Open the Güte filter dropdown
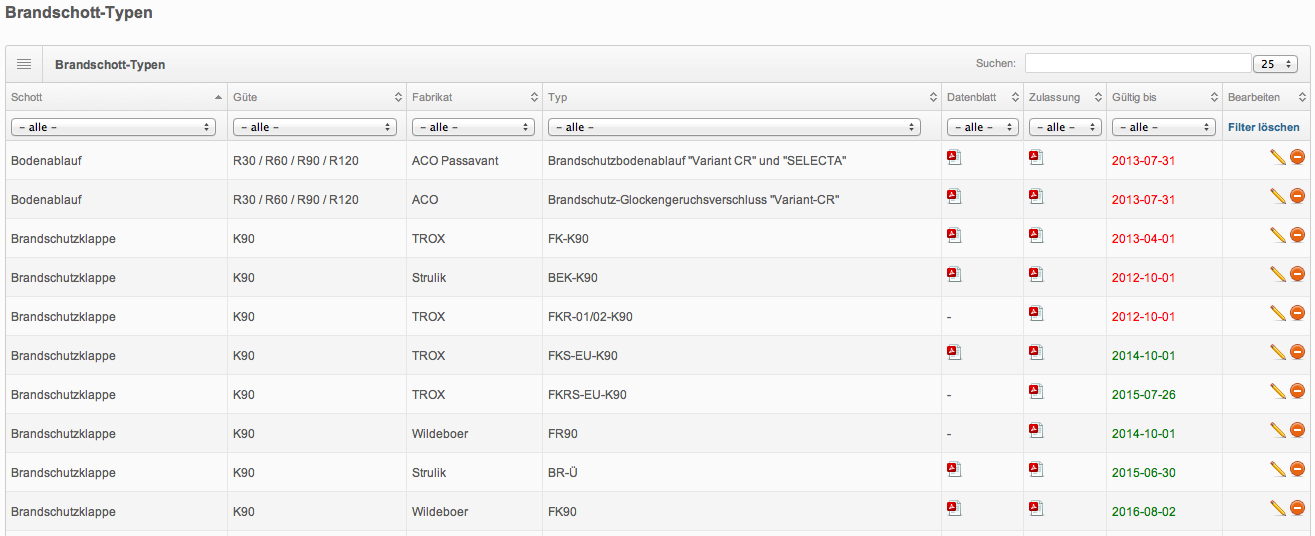 pos(315,127)
